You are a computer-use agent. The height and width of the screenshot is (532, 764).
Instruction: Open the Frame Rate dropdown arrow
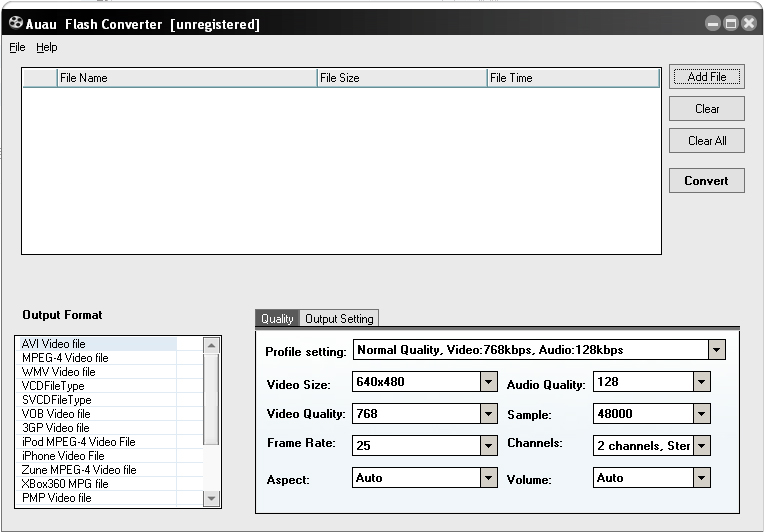click(488, 445)
